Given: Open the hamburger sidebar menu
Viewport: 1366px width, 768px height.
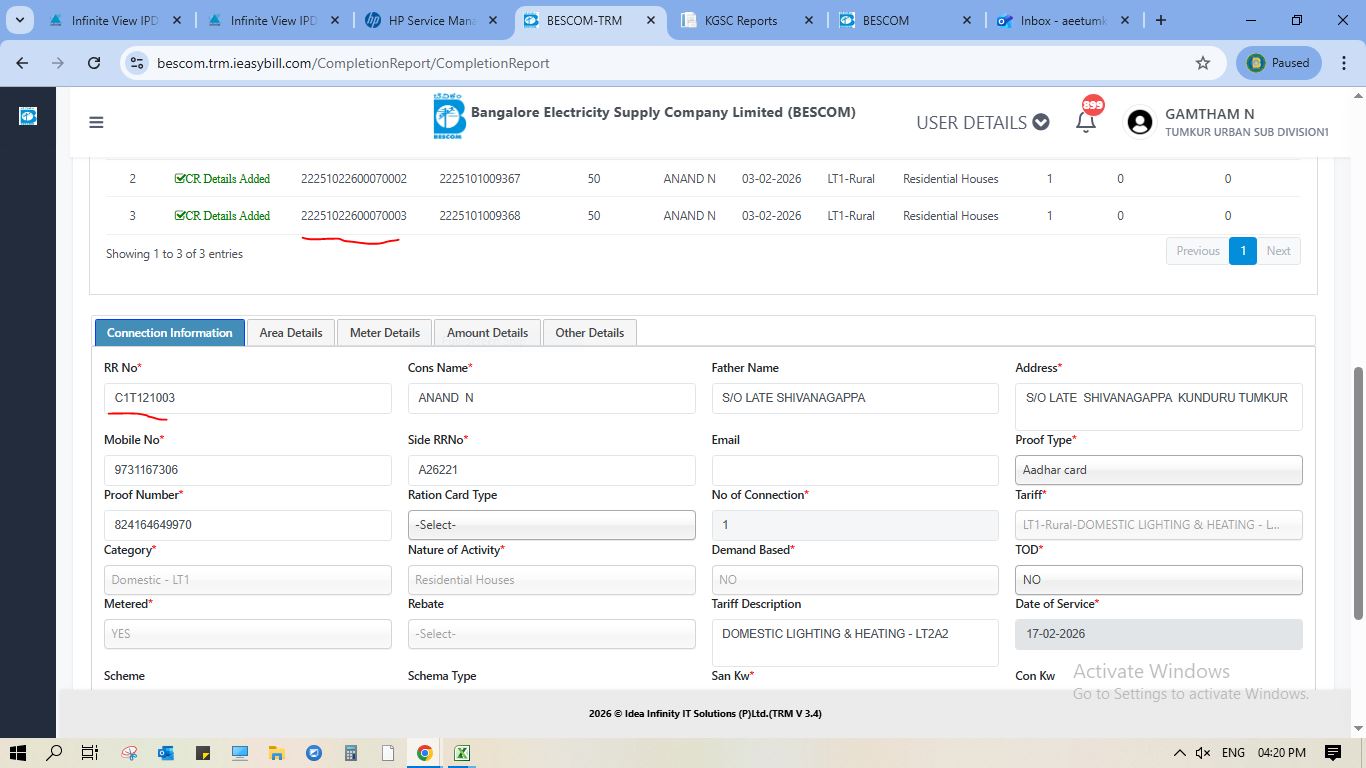Looking at the screenshot, I should [x=96, y=123].
